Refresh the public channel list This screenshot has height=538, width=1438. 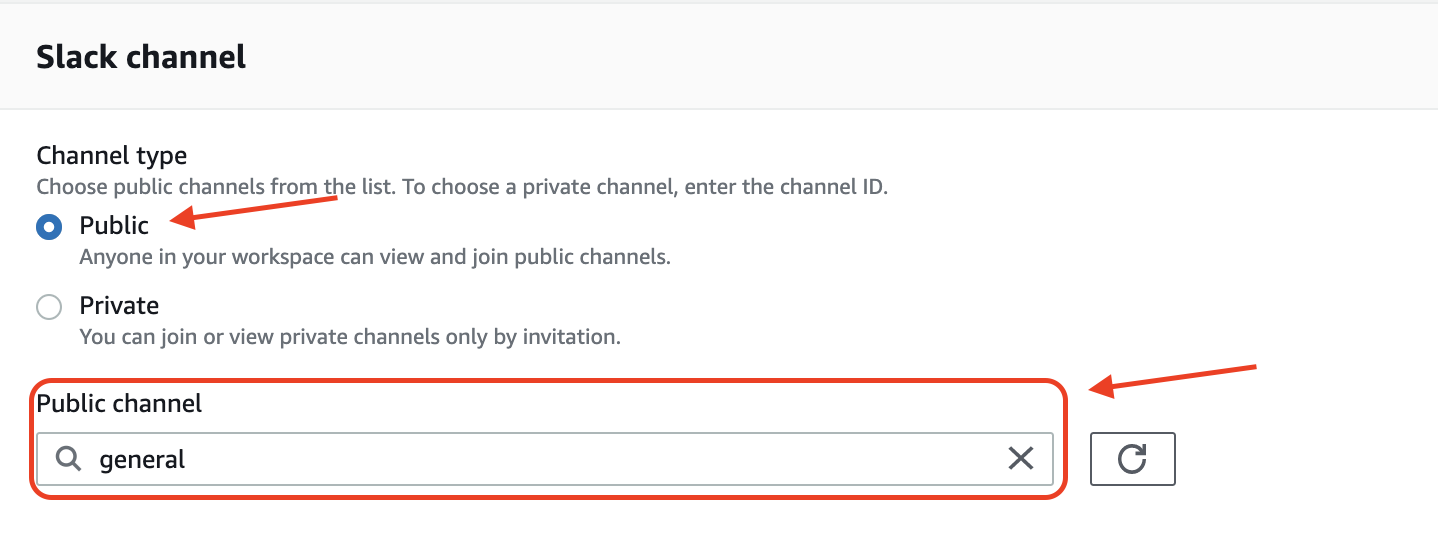point(1132,459)
